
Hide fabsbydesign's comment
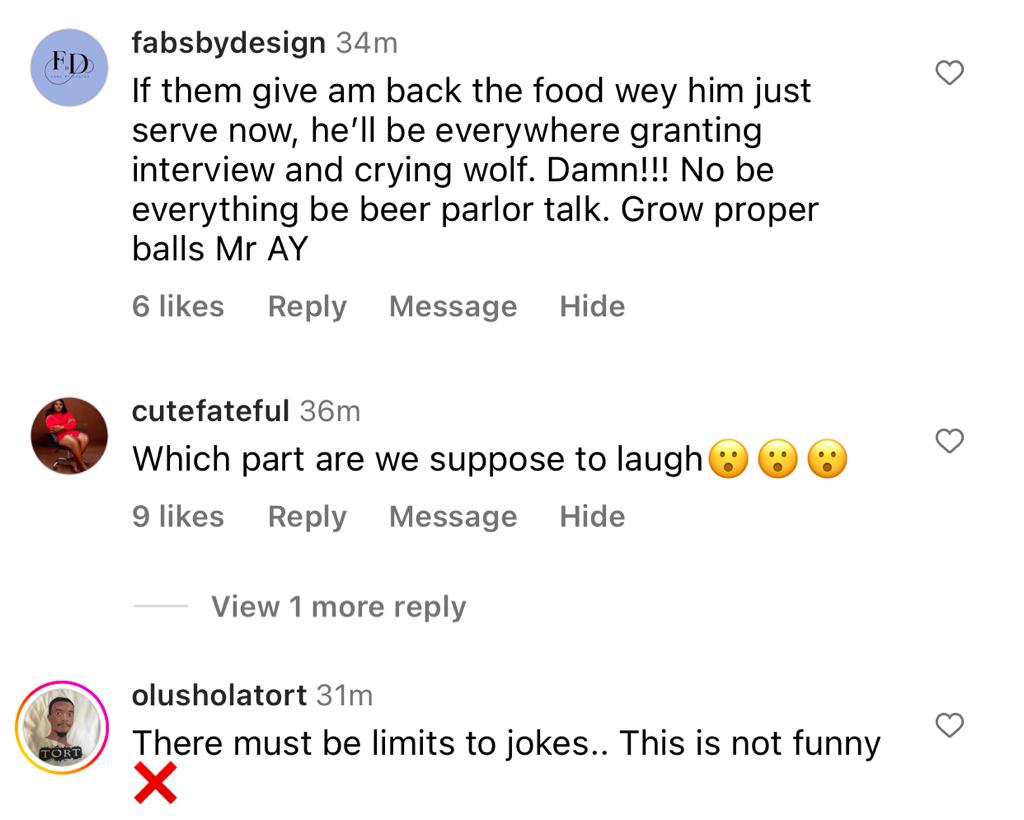pyautogui.click(x=592, y=306)
